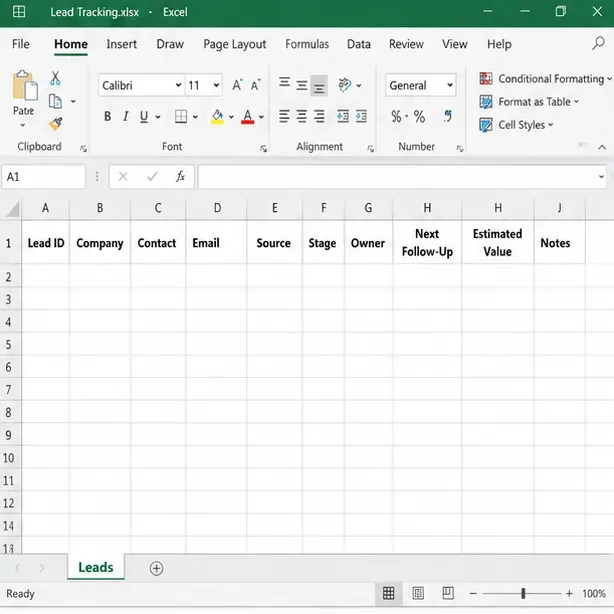614x614 pixels.
Task: Open Cell Styles gallery
Action: [516, 125]
